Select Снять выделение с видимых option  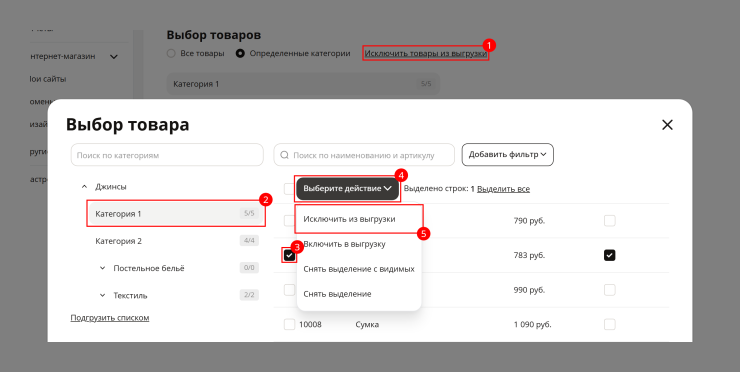pyautogui.click(x=359, y=269)
